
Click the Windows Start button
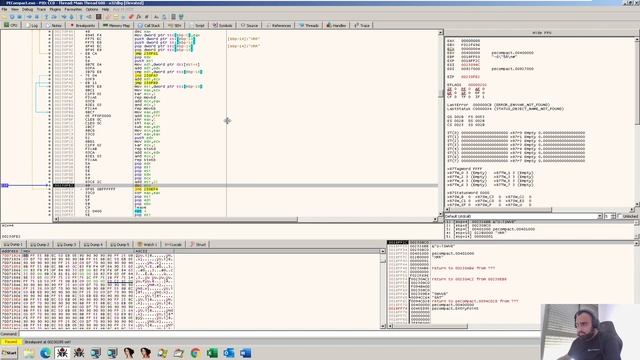tap(9, 353)
